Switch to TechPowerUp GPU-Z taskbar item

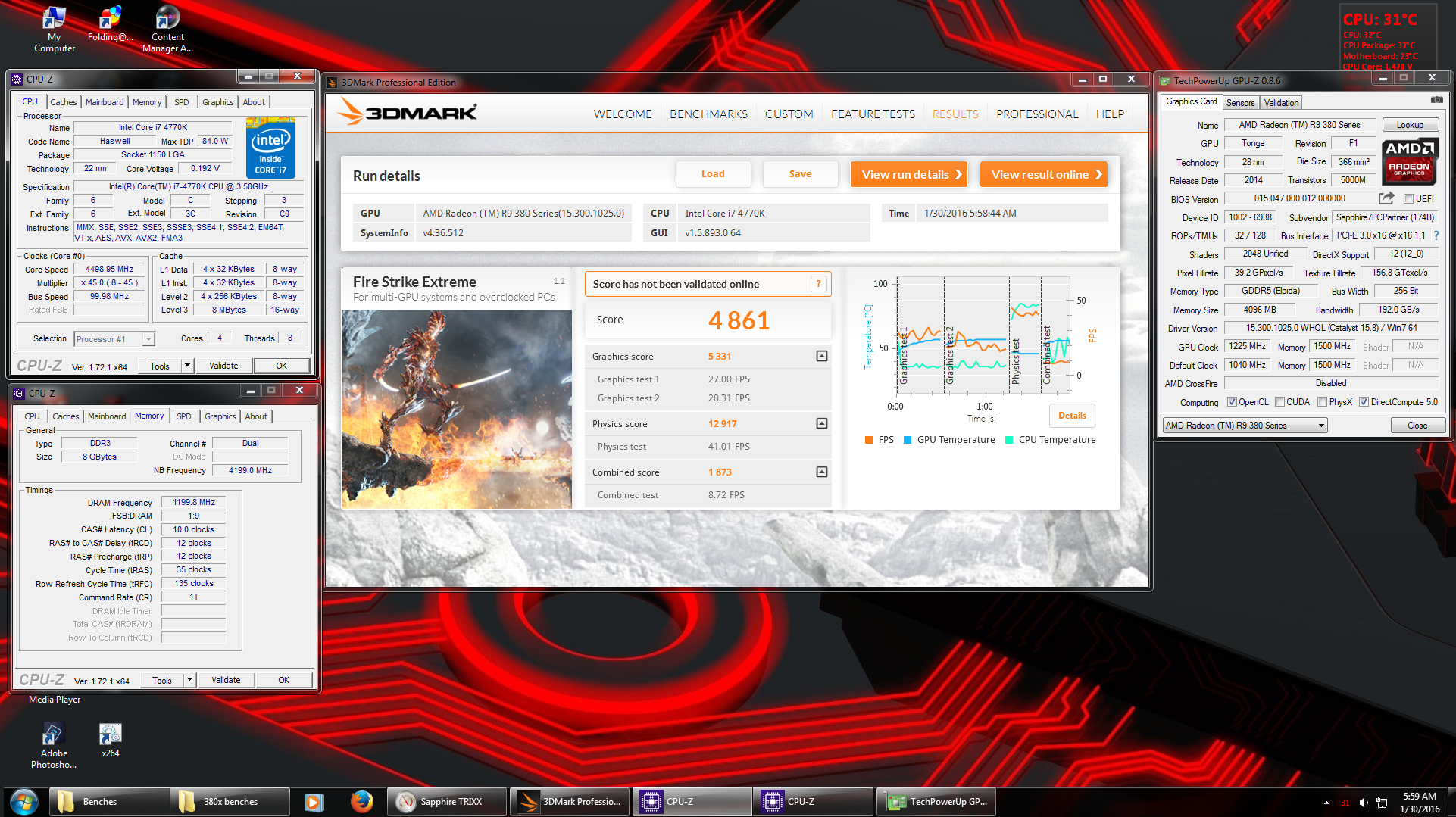(936, 801)
